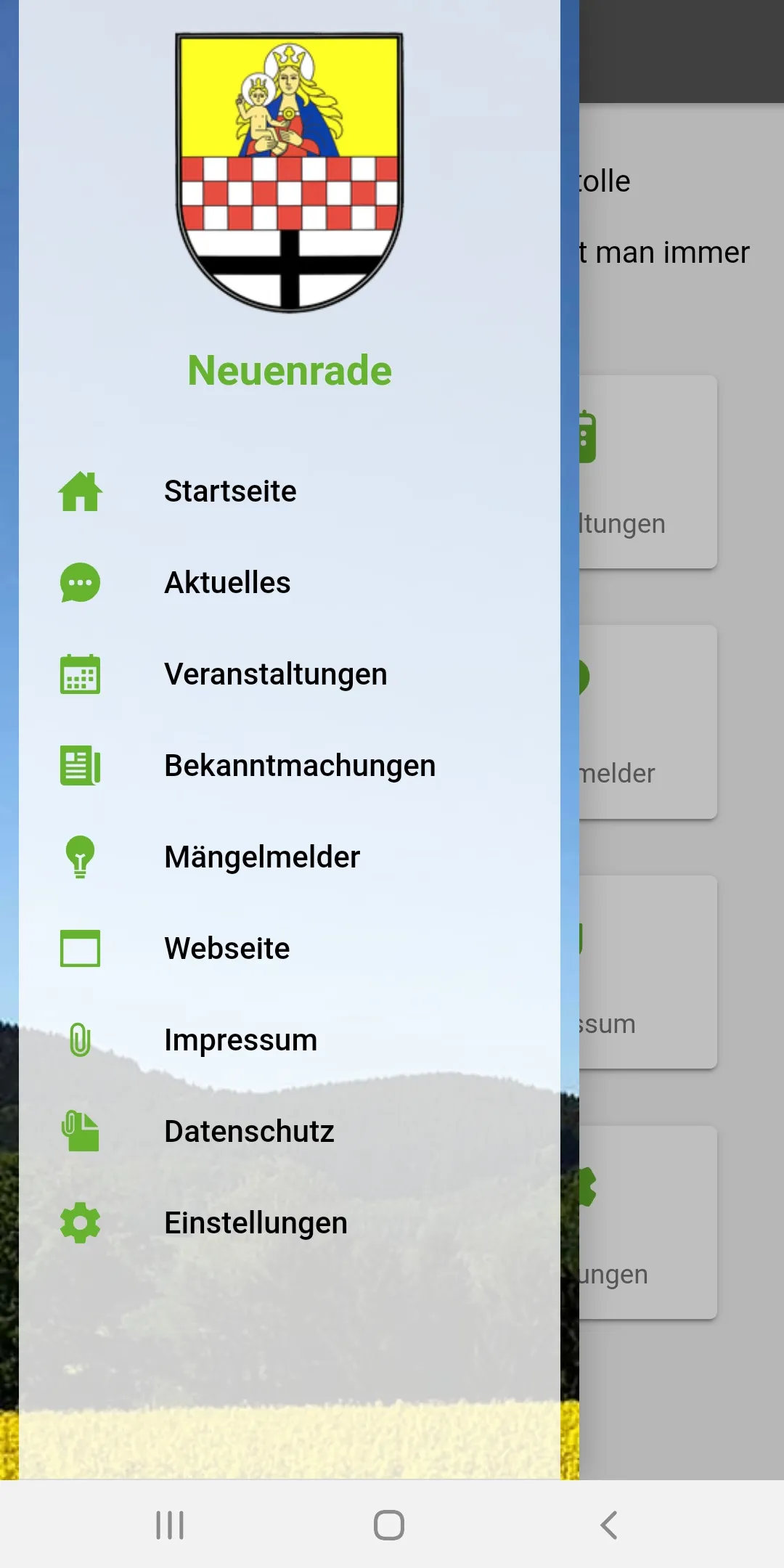
Task: Tap the speech bubble Aktuelles icon
Action: click(x=80, y=583)
